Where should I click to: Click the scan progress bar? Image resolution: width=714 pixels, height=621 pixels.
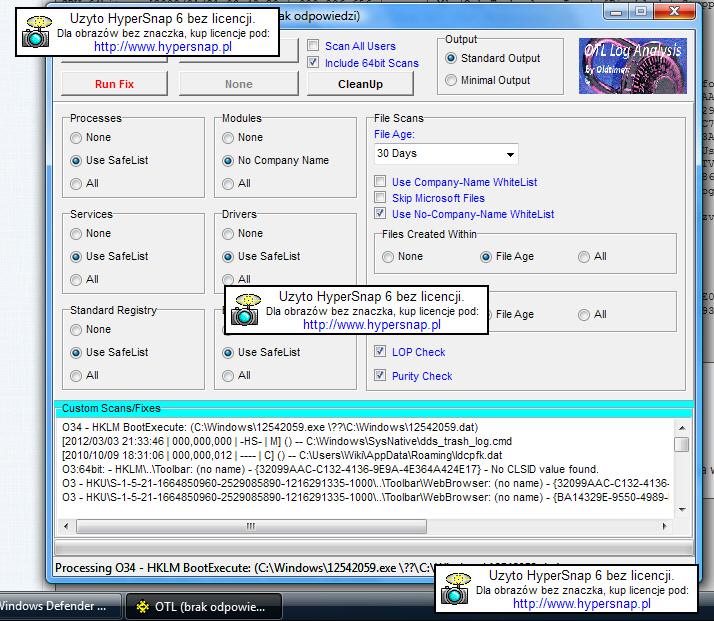pos(373,546)
